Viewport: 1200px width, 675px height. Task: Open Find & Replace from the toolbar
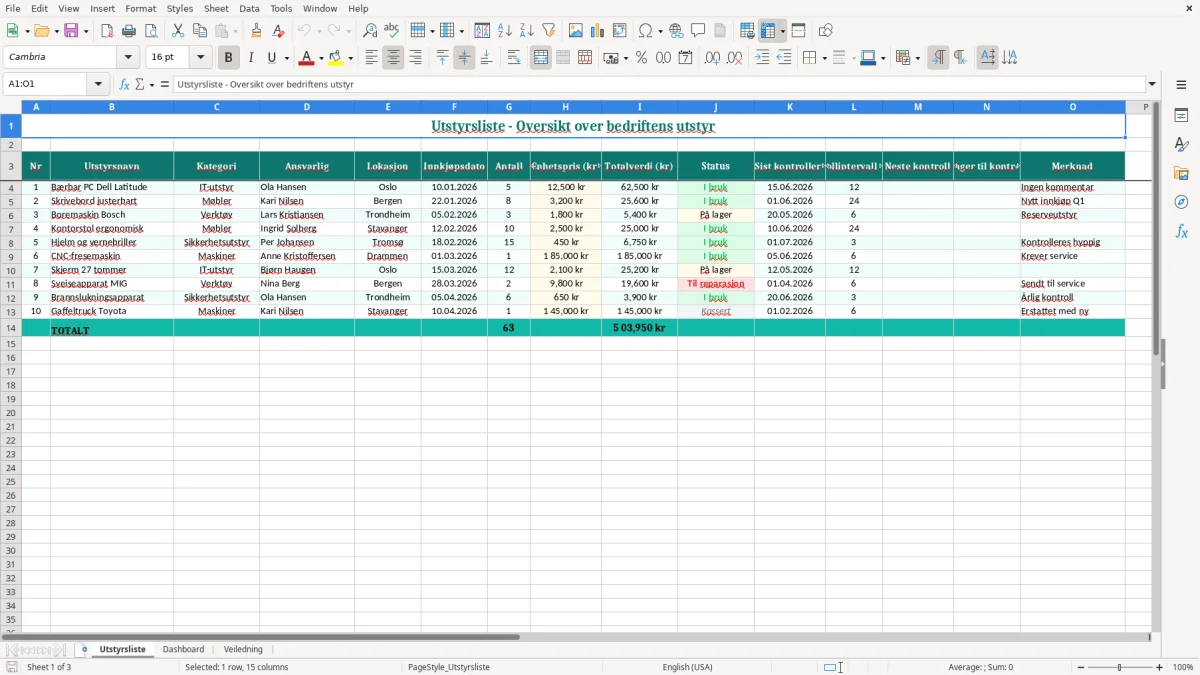point(370,31)
